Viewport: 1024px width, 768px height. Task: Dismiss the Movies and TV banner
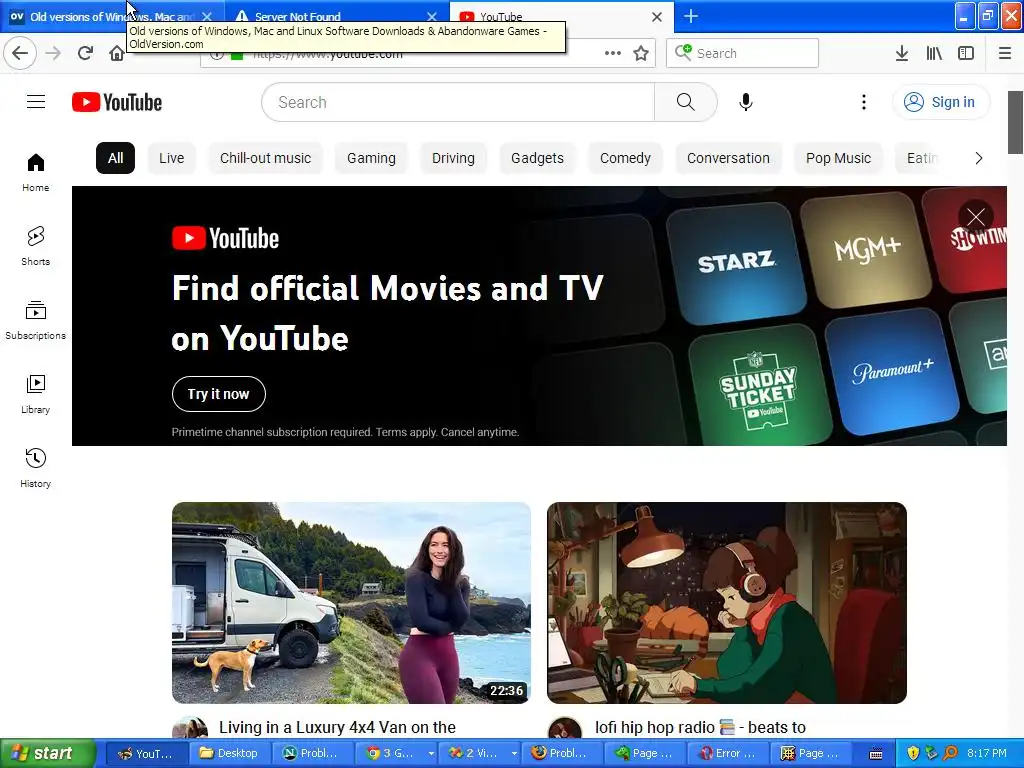coord(976,217)
